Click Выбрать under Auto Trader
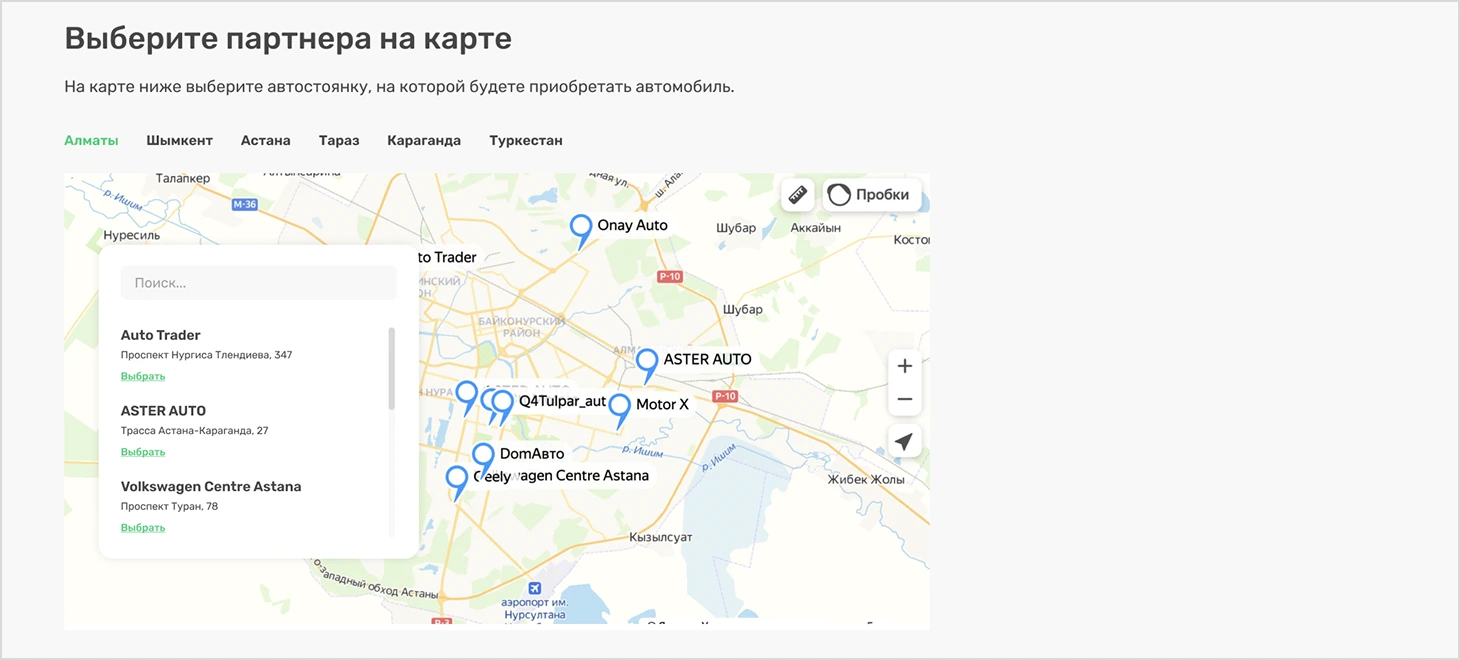The width and height of the screenshot is (1460, 660). (142, 375)
